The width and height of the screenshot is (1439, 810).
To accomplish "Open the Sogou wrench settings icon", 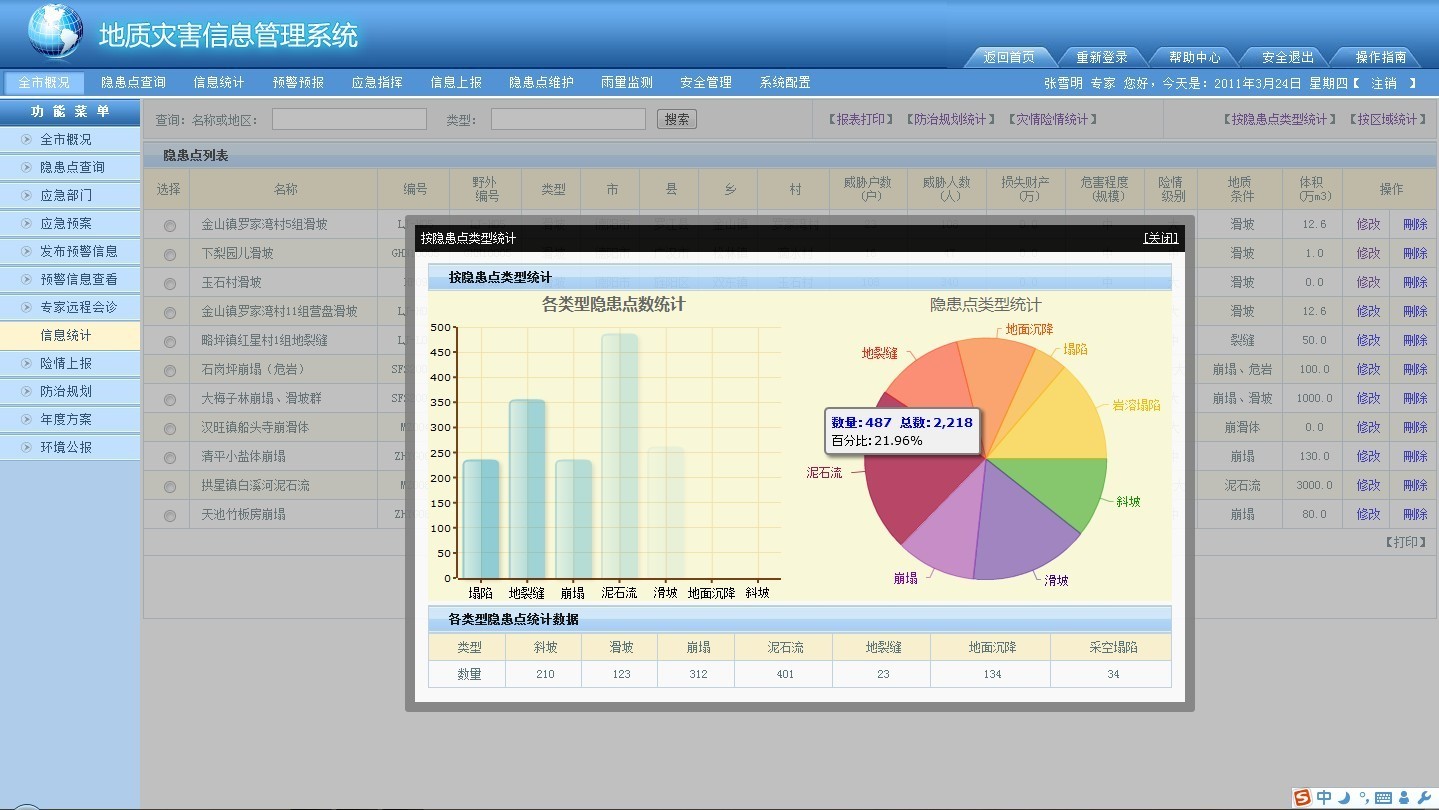I will (x=1424, y=797).
